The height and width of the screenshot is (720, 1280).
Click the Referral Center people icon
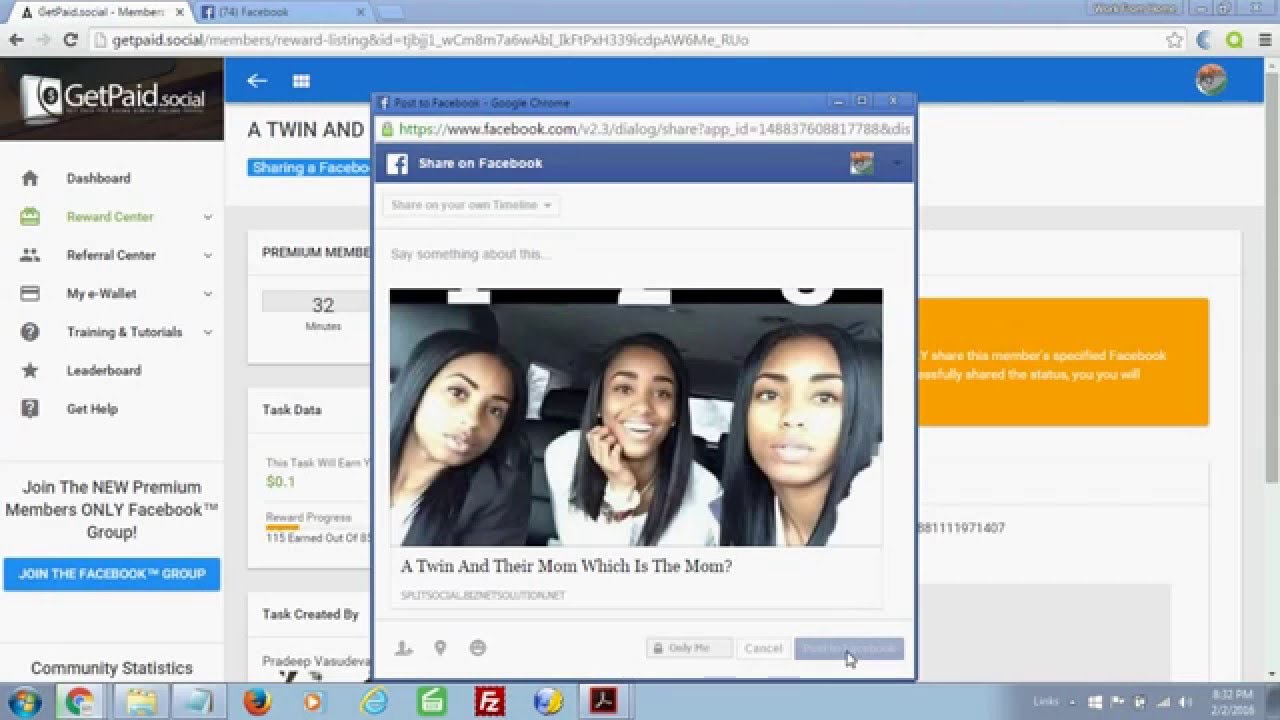pos(30,255)
